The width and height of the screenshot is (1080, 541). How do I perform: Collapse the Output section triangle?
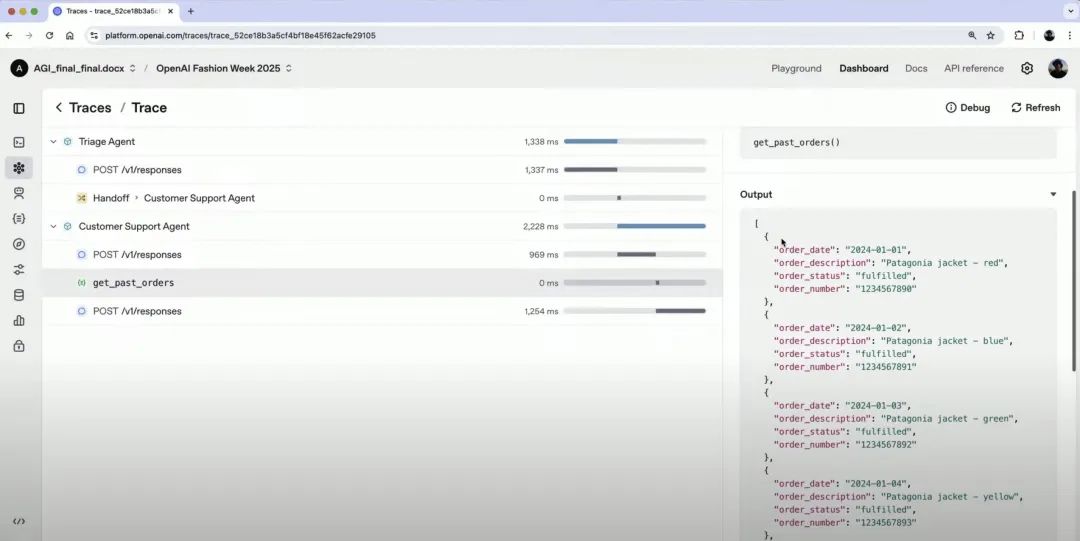tap(1053, 194)
